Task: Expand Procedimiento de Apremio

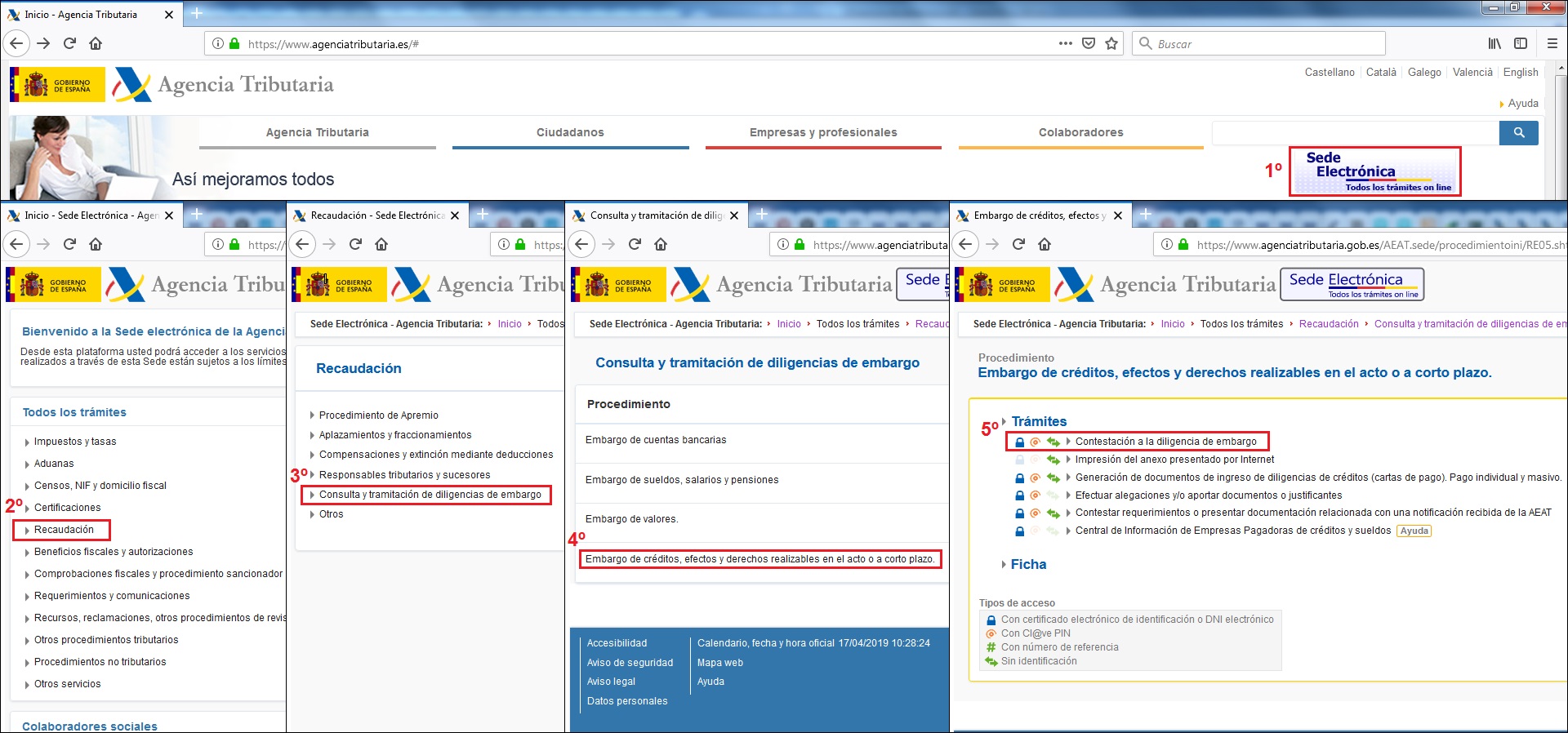Action: (x=379, y=415)
